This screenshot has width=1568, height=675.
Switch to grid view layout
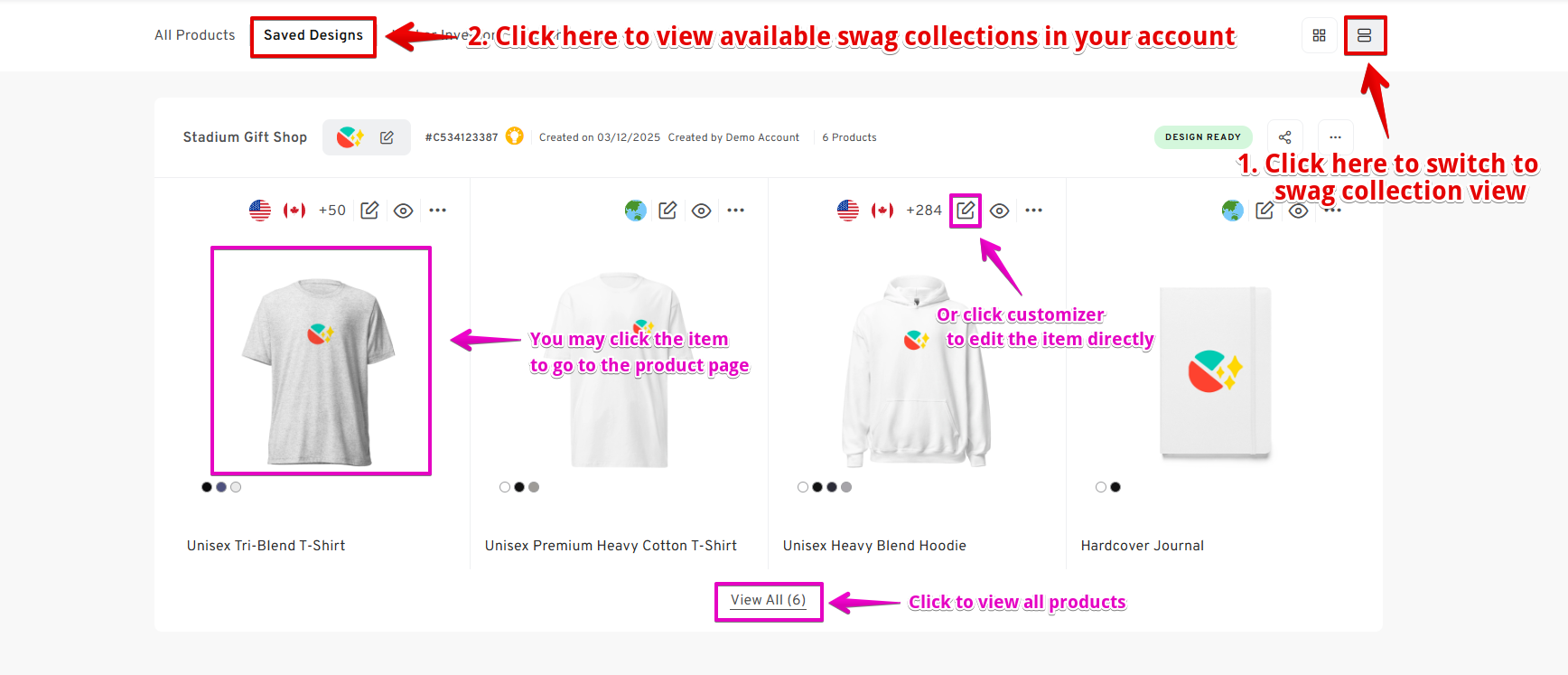point(1319,35)
